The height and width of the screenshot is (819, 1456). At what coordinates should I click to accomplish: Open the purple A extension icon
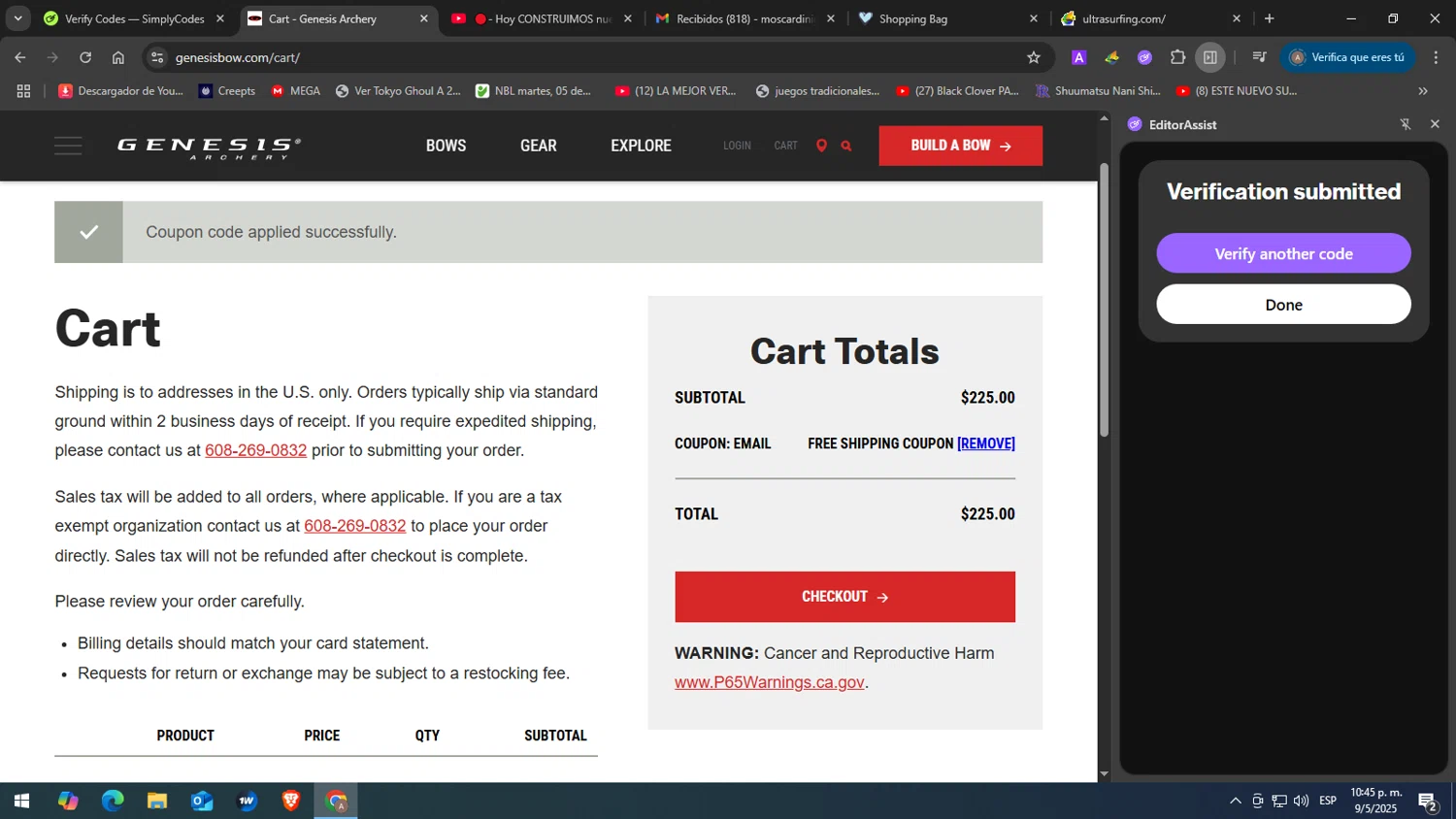tap(1078, 57)
